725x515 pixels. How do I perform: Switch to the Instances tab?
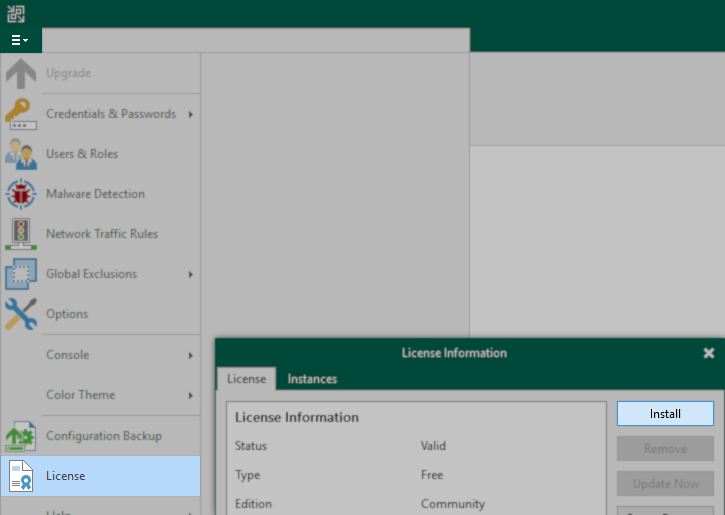click(x=312, y=379)
